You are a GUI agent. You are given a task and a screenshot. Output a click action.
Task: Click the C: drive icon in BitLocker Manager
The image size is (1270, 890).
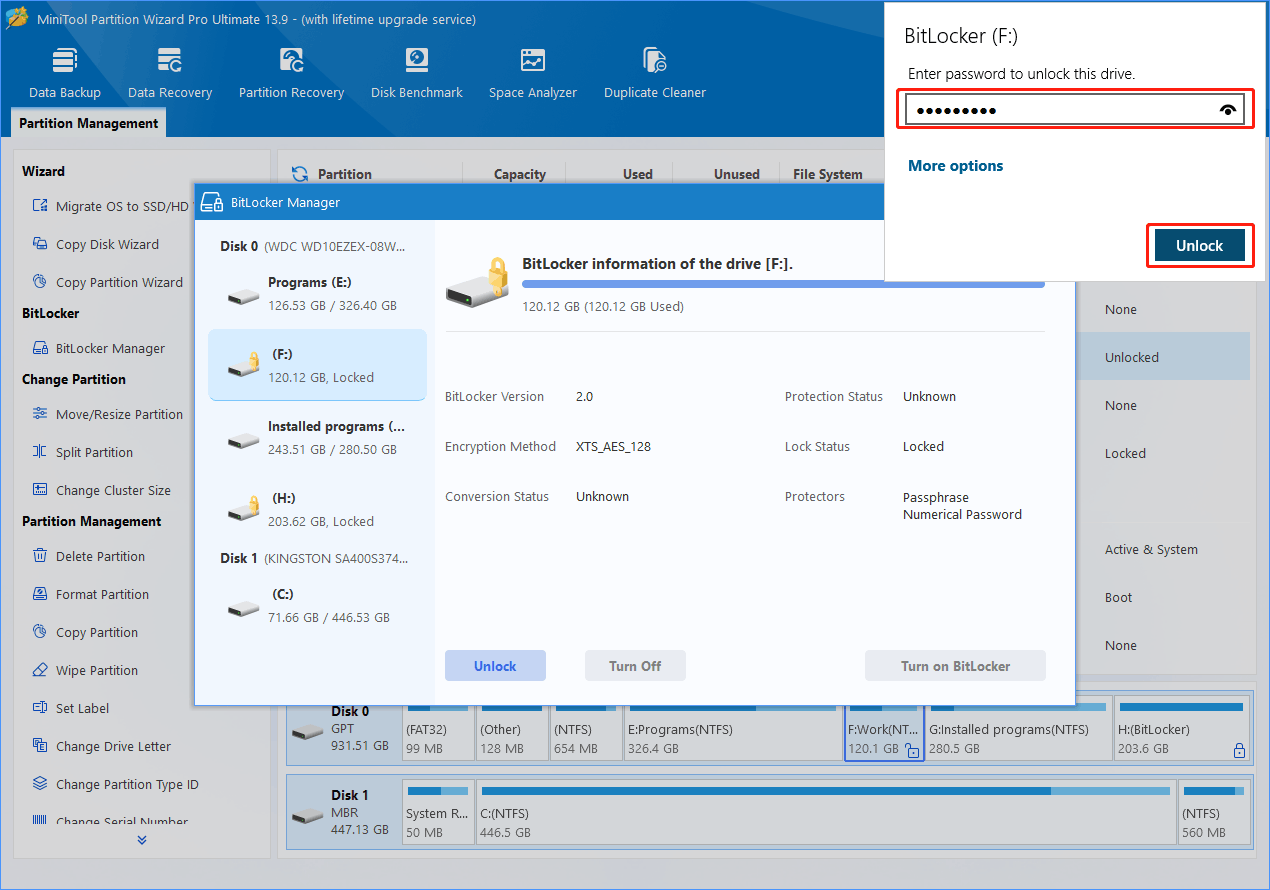[243, 609]
